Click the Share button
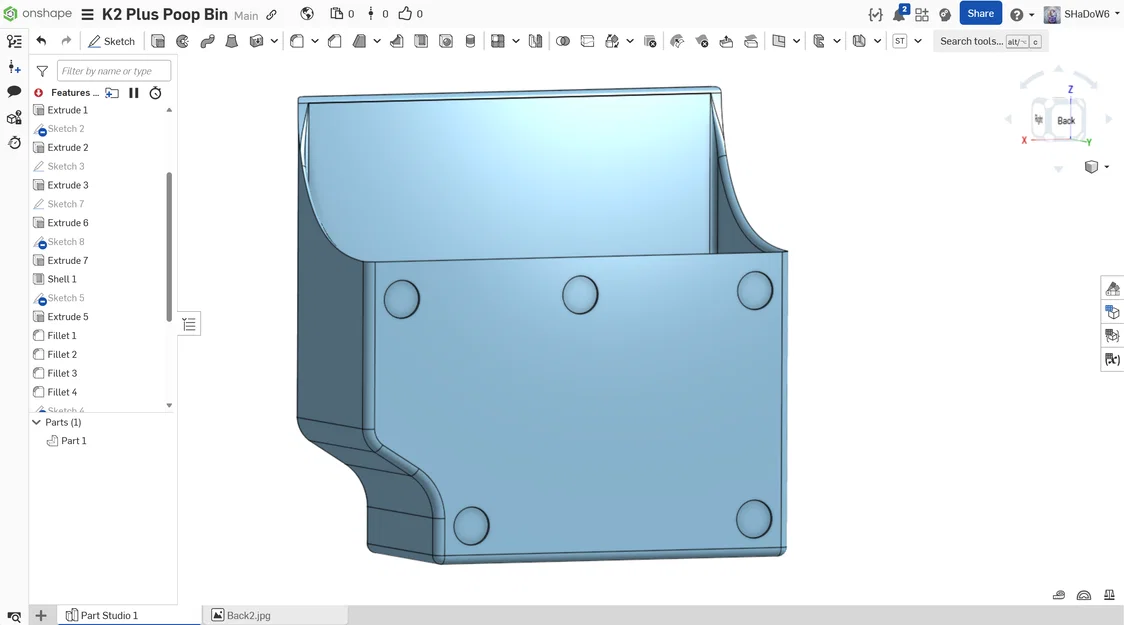Image resolution: width=1124 pixels, height=625 pixels. coord(980,14)
